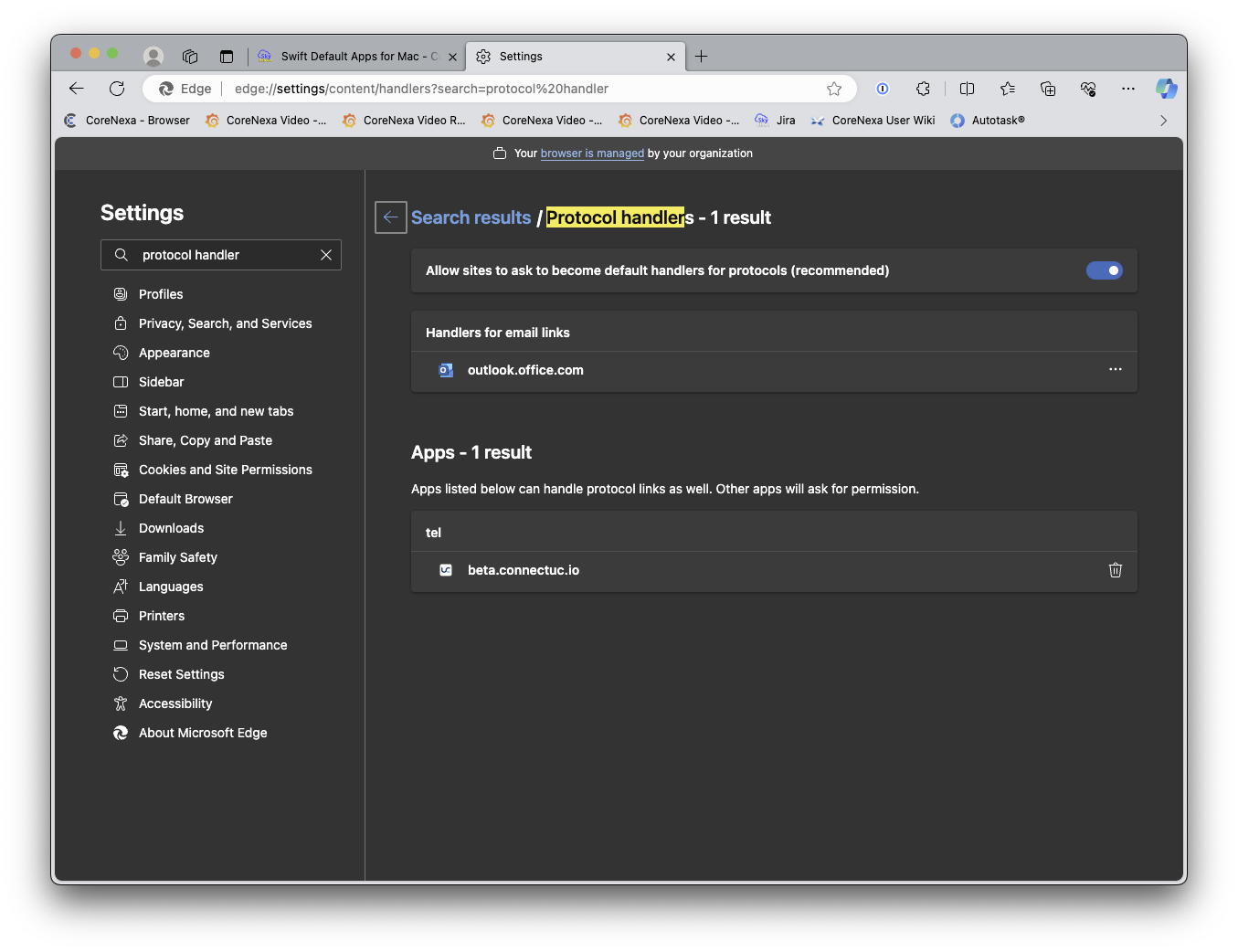Open the tab actions menu icon
Screen dimensions: 1238x952
tap(227, 57)
